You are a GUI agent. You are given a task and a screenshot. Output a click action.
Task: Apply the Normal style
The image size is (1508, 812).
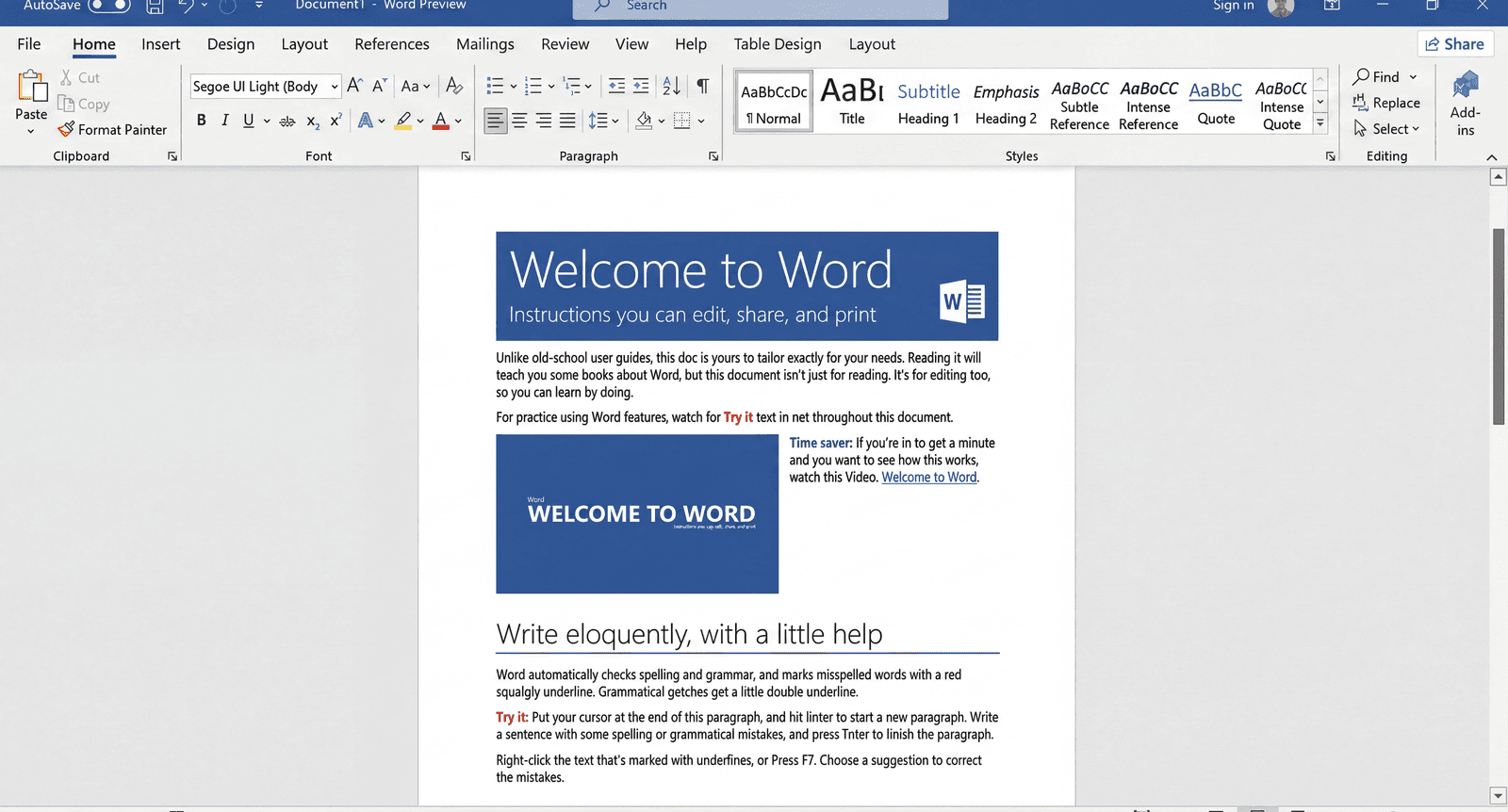(x=774, y=102)
